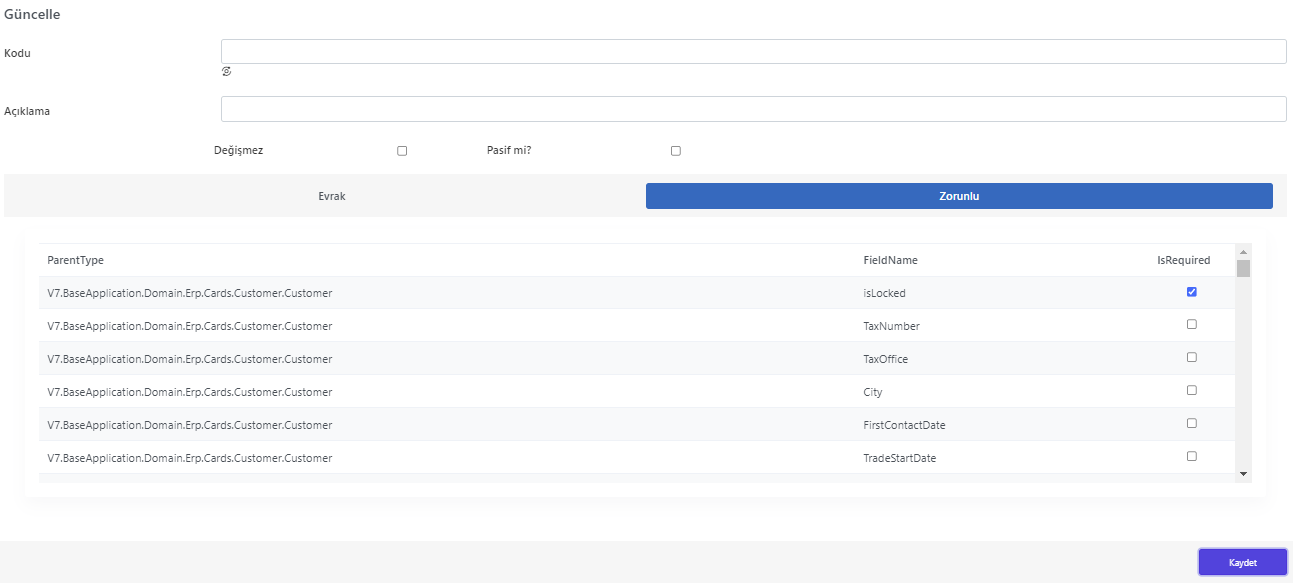Check IsRequired for TradeStartDate row
Screen dimensions: 1293x583
coord(1191,456)
